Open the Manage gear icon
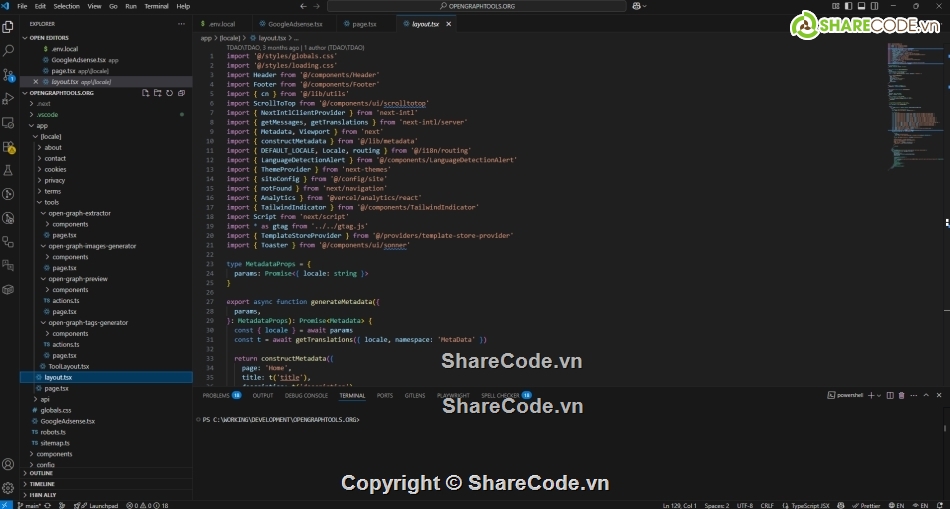Image resolution: width=950 pixels, height=509 pixels. point(8,488)
